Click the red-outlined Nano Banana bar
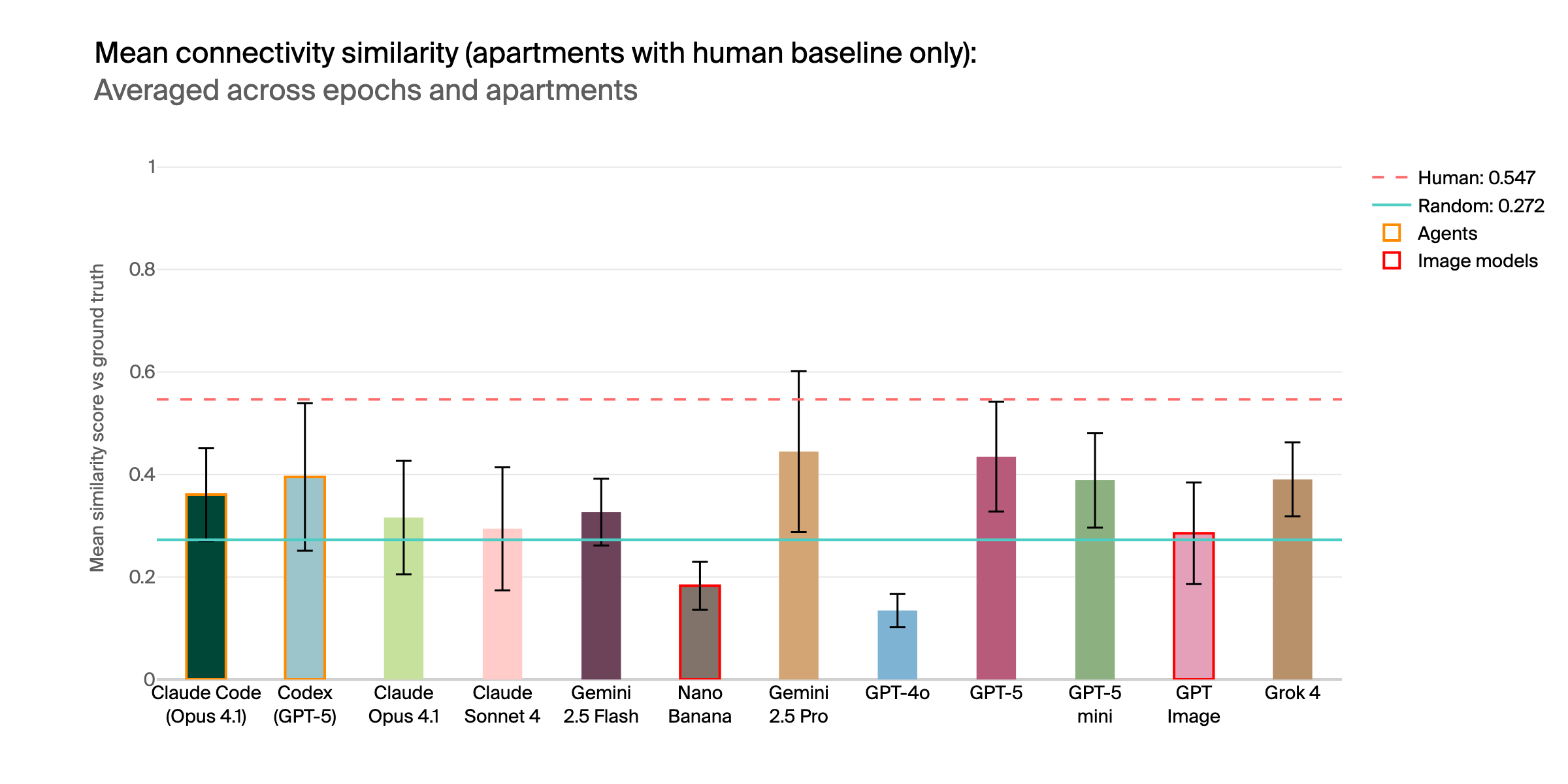The height and width of the screenshot is (784, 1568). tap(700, 644)
